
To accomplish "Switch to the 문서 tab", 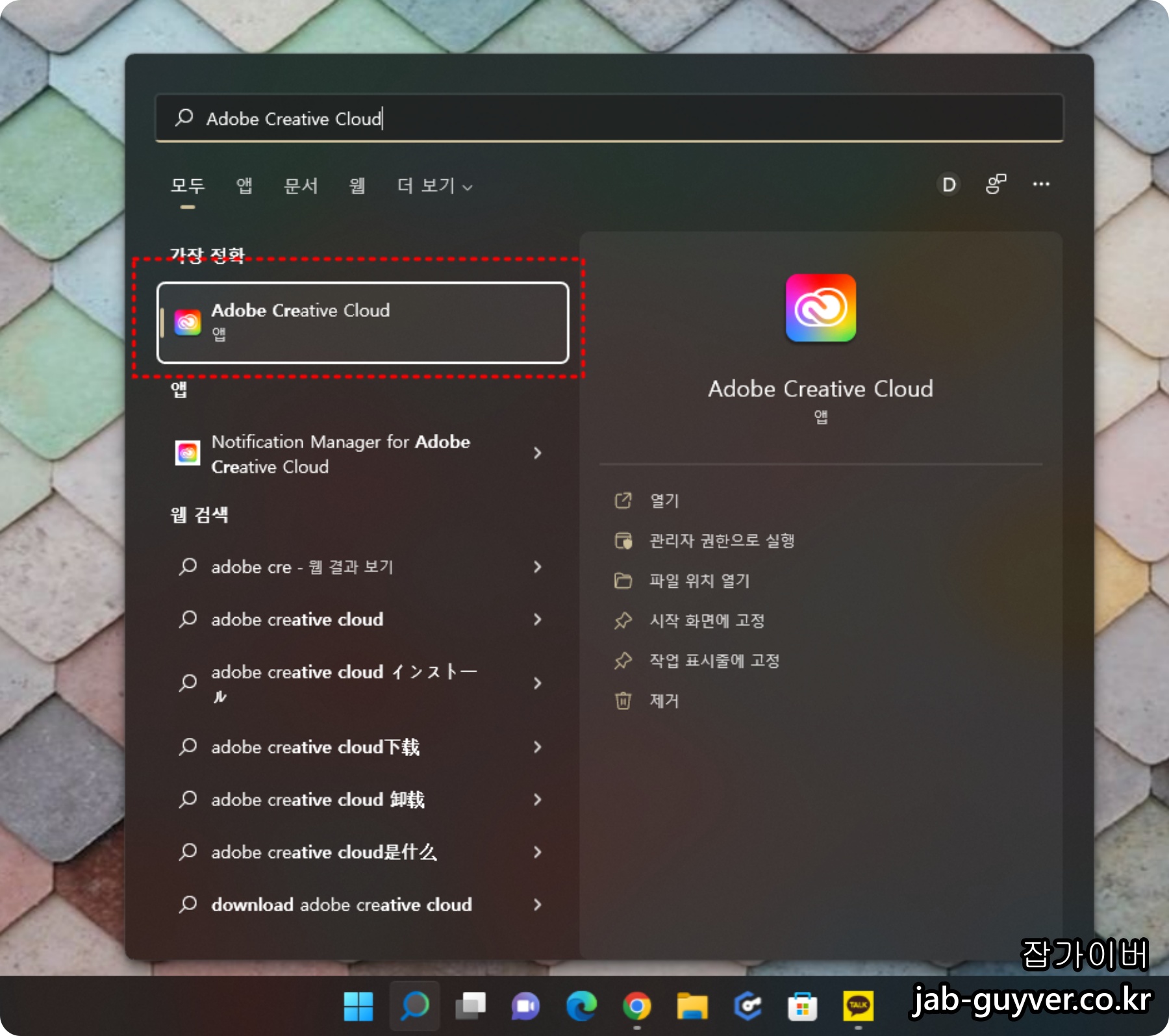I will click(x=301, y=186).
